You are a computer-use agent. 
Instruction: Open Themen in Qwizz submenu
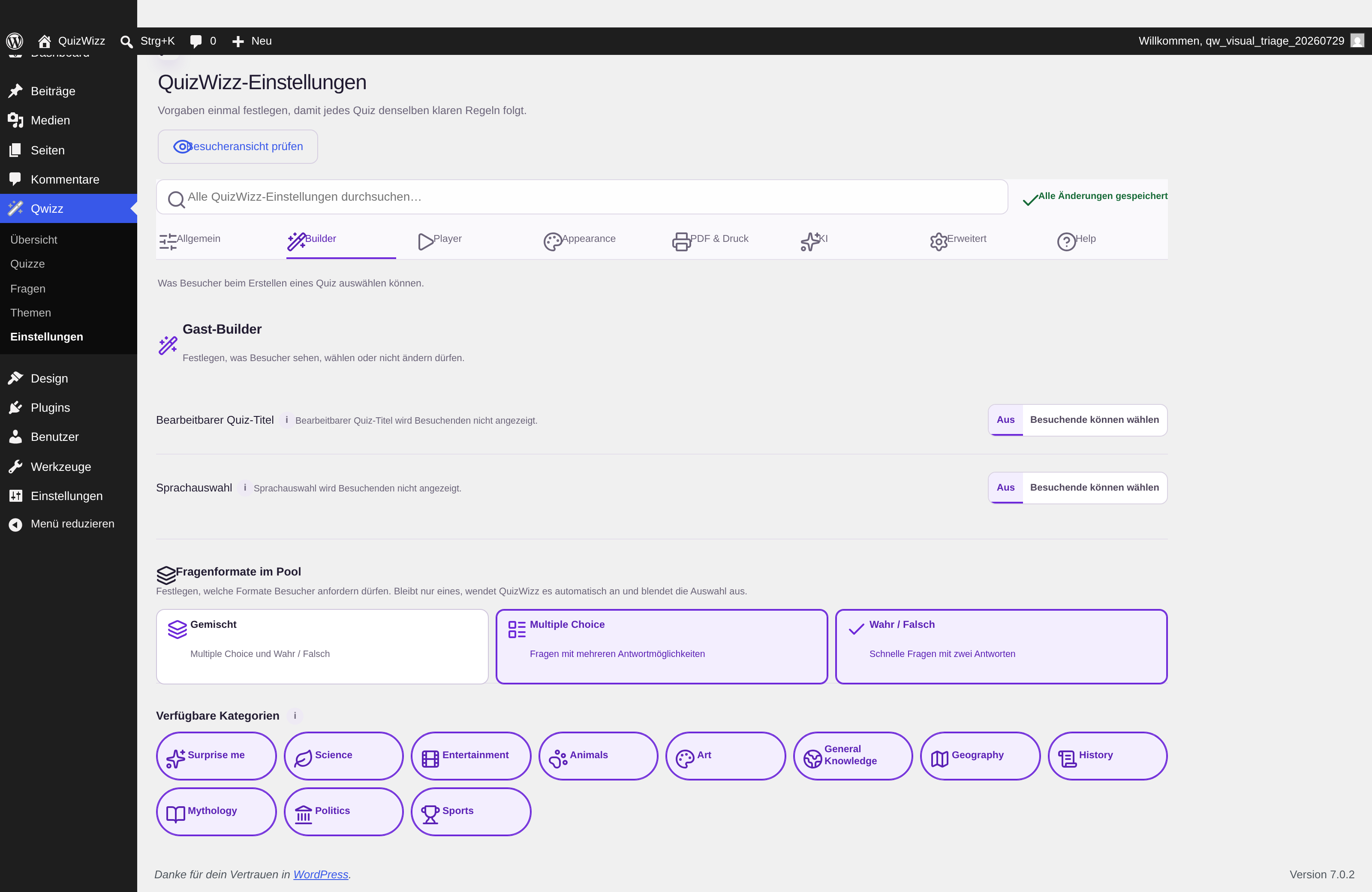30,313
